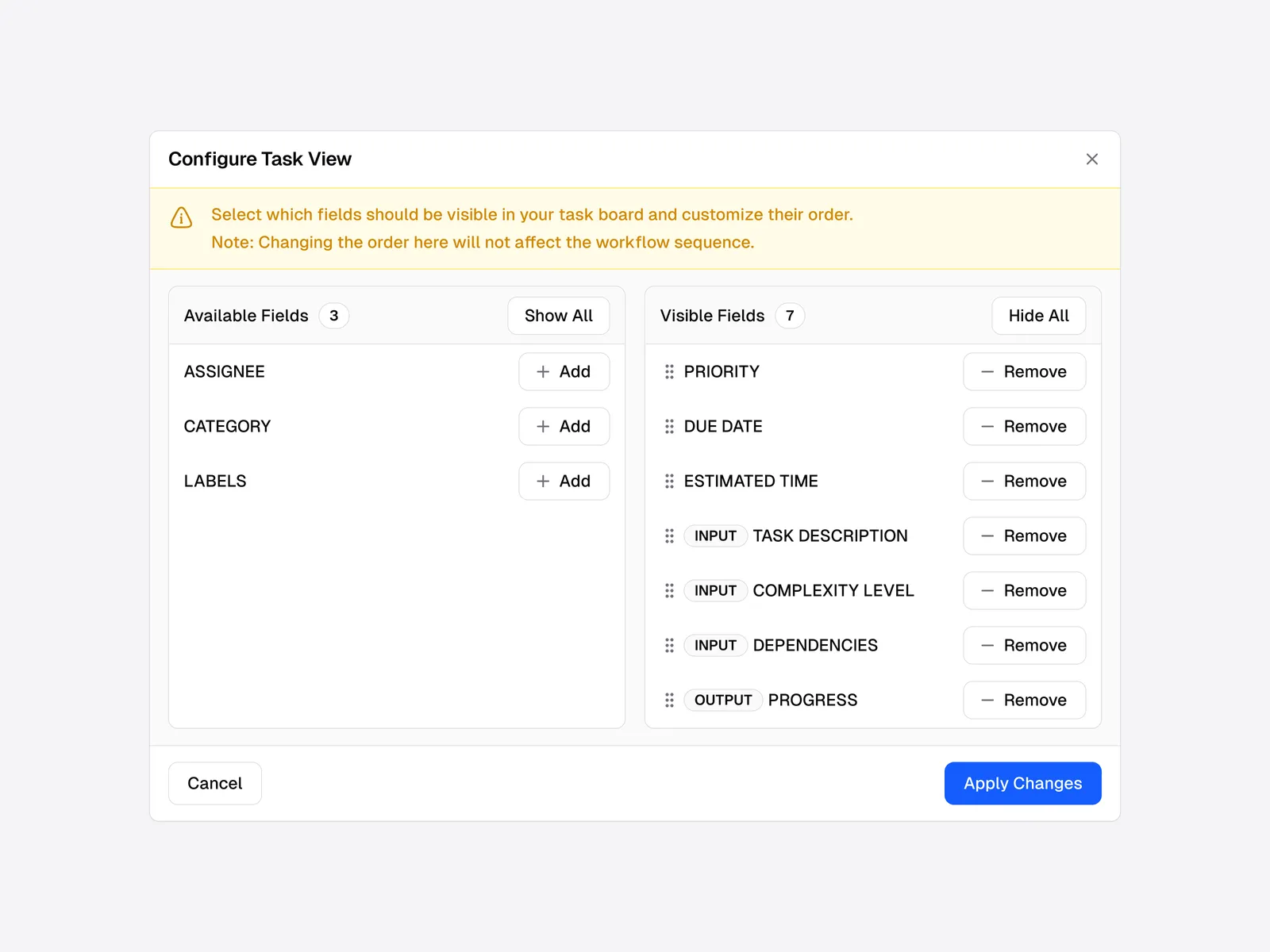The width and height of the screenshot is (1270, 952).
Task: Click the drag handle beside DEPENDENCIES
Action: pos(669,645)
